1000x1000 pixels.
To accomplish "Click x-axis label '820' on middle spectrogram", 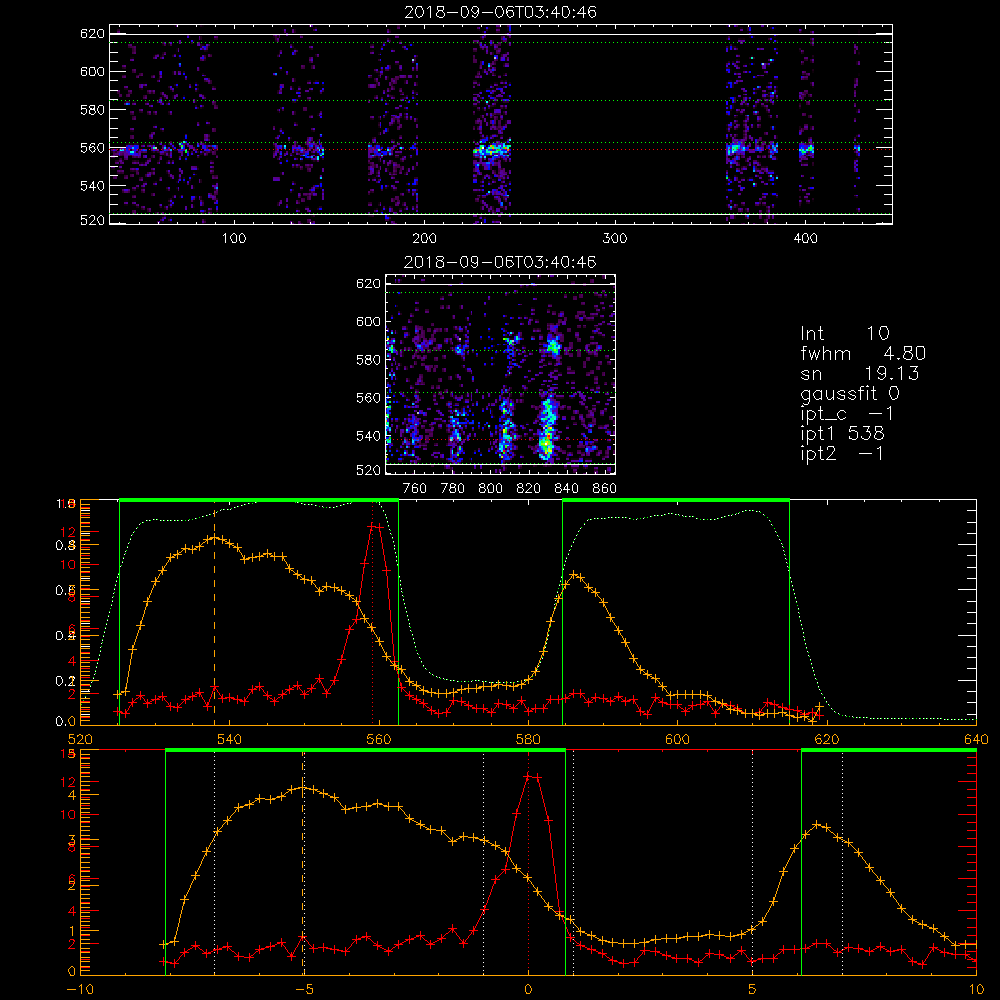I will coord(529,489).
